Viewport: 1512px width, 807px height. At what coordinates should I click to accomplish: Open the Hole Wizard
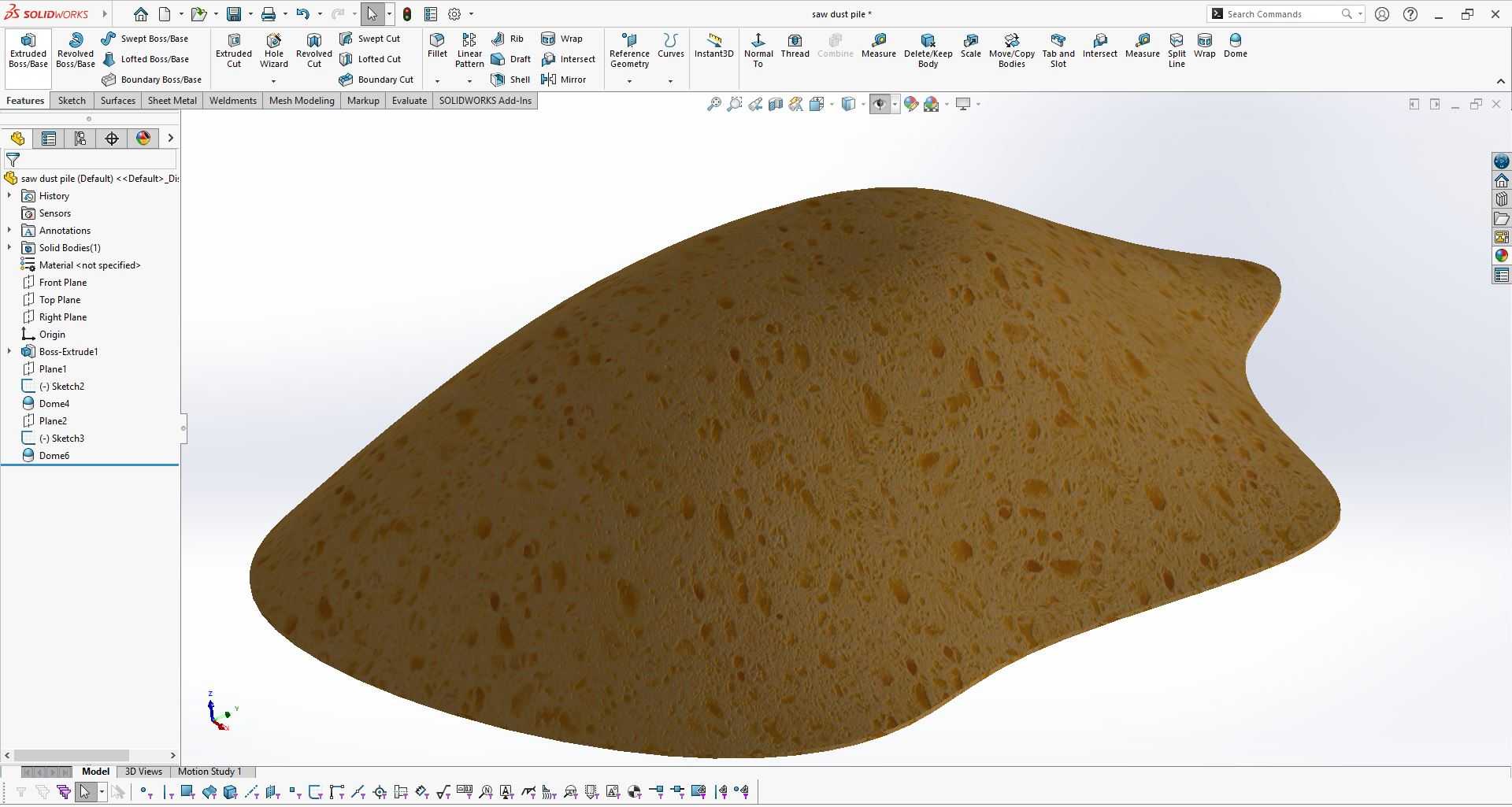(274, 50)
